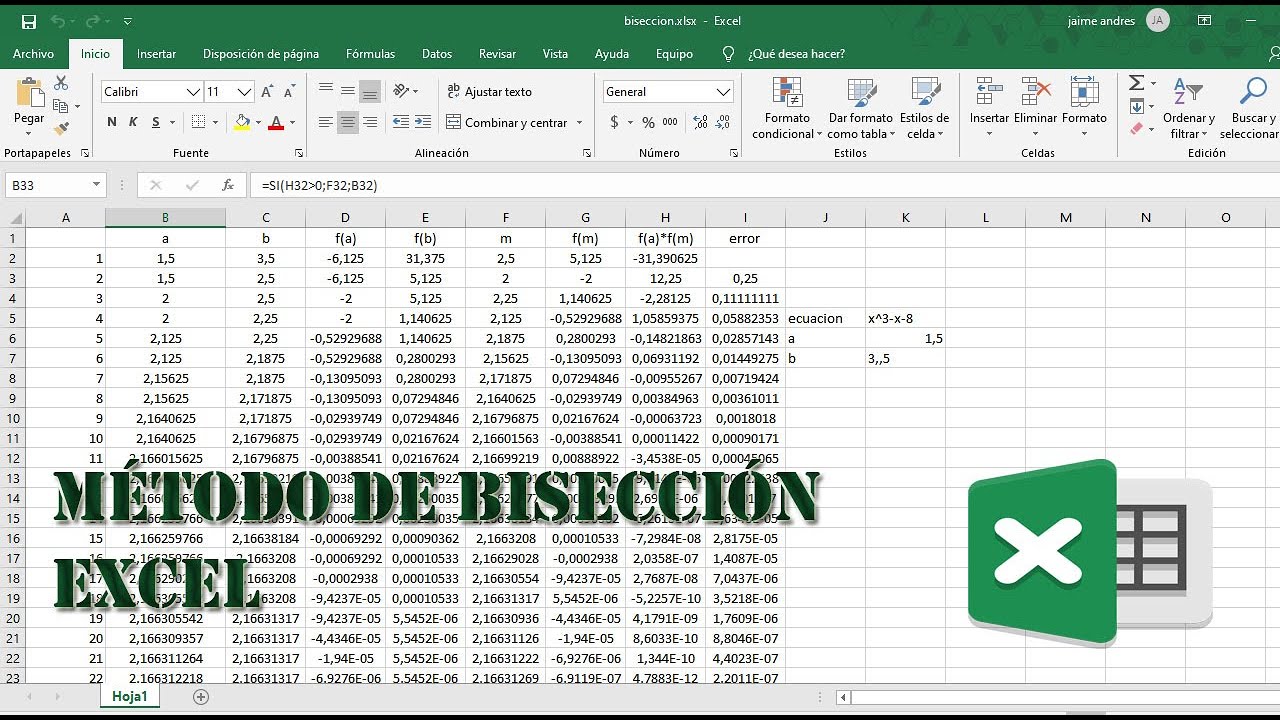The image size is (1280, 720).
Task: Toggle Bold N formatting
Action: pyautogui.click(x=112, y=122)
